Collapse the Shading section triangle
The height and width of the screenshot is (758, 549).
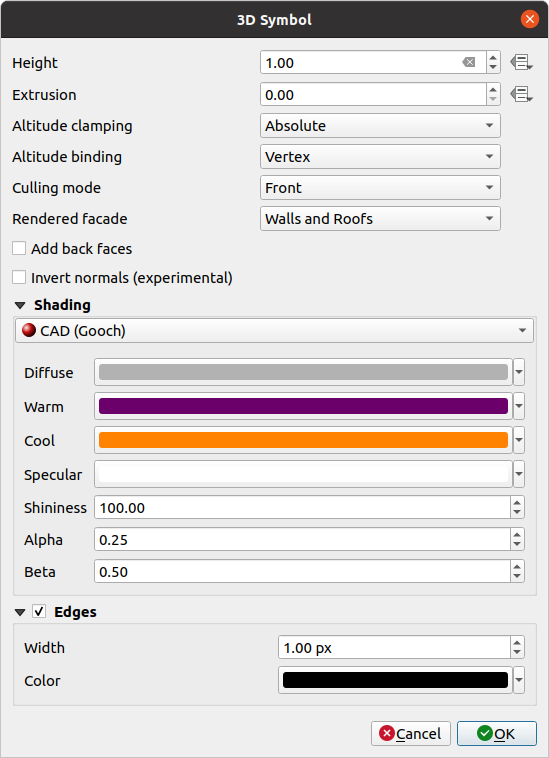tap(20, 306)
